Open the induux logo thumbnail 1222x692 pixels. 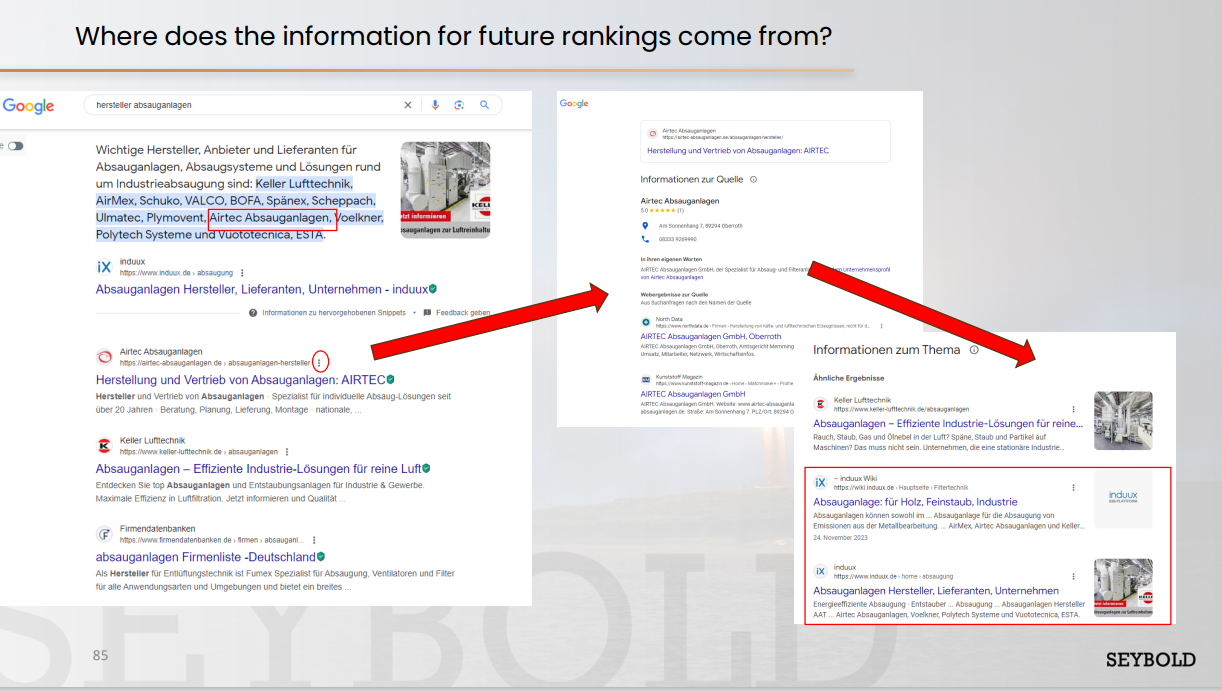pyautogui.click(x=1123, y=499)
